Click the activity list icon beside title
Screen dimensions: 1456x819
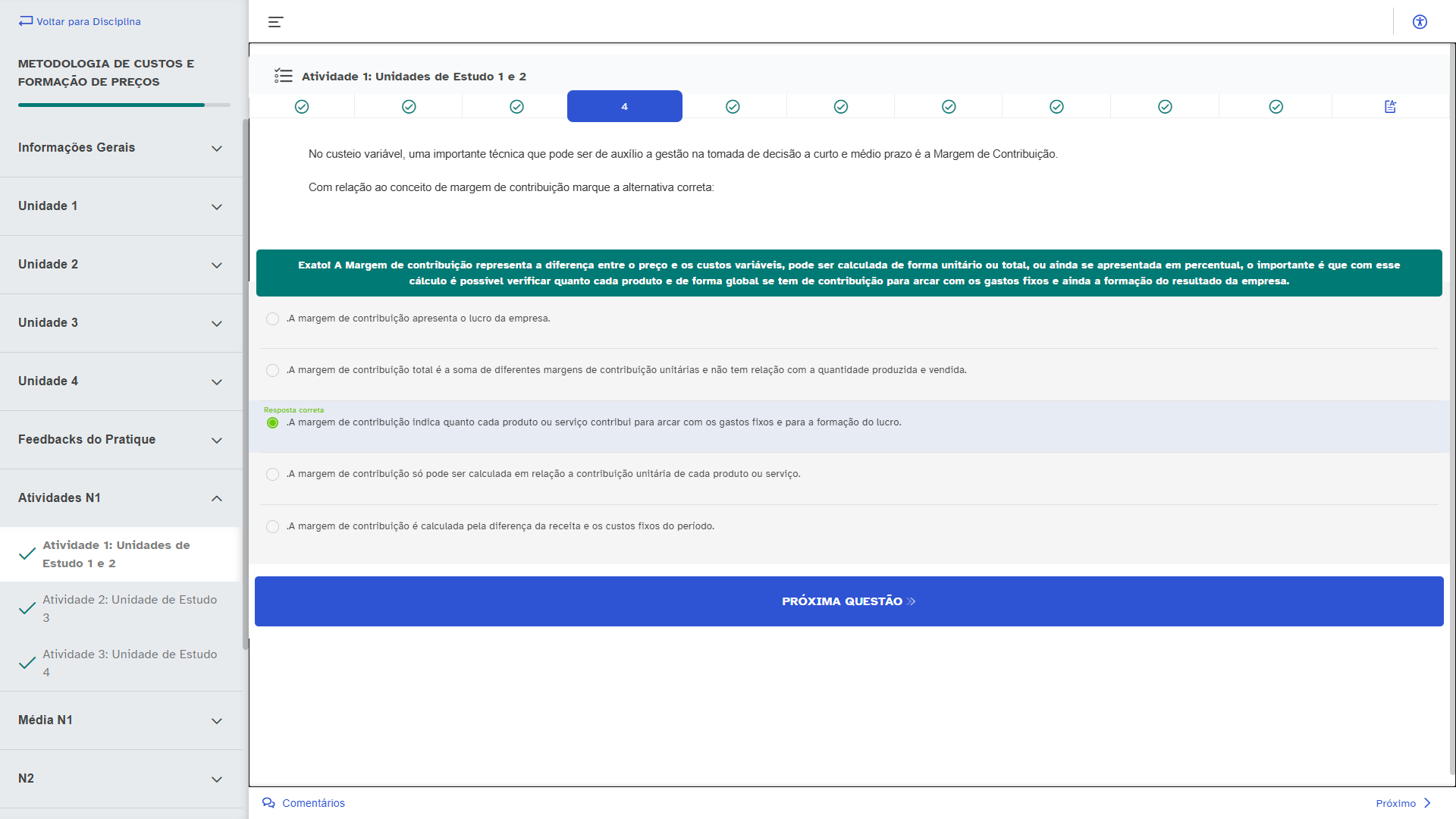point(284,76)
